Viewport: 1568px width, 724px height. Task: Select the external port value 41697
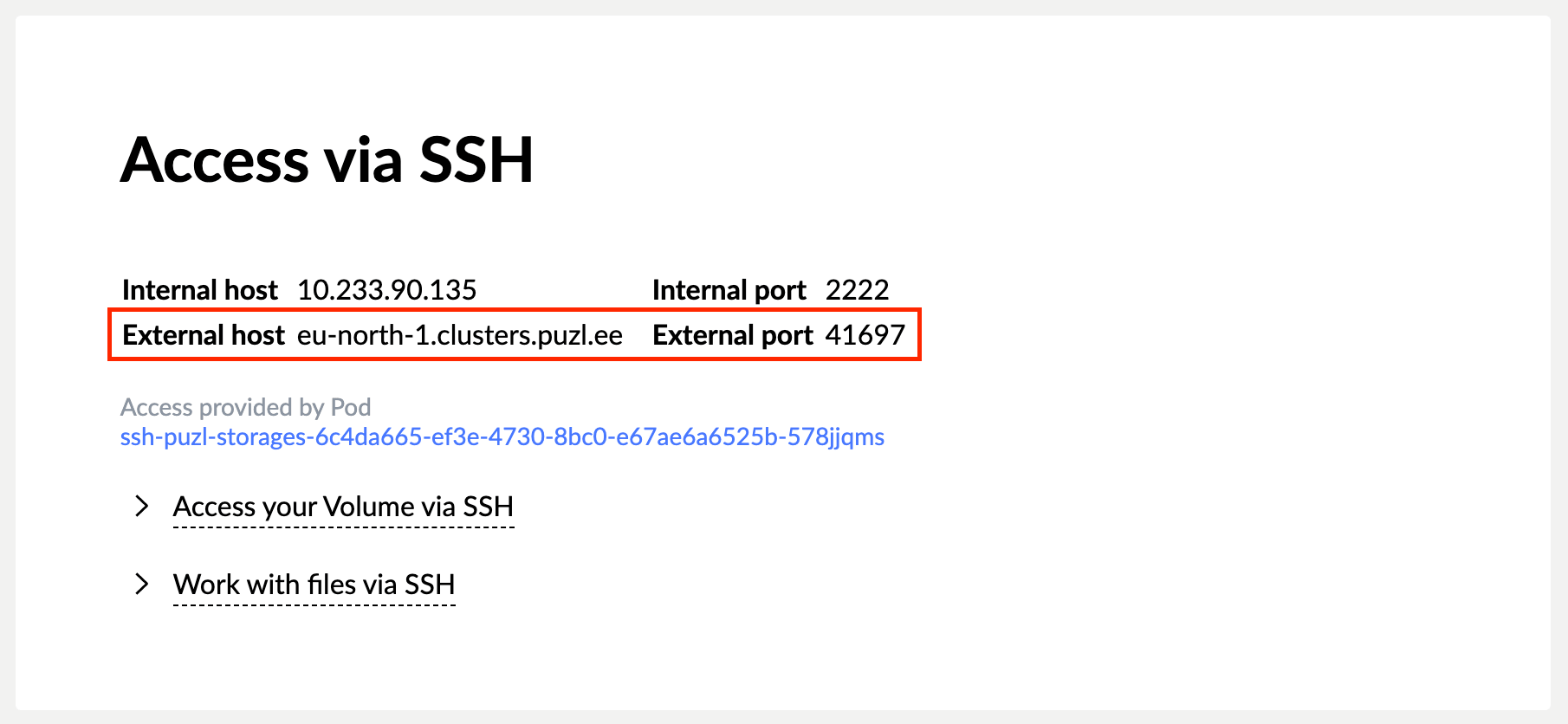point(865,335)
